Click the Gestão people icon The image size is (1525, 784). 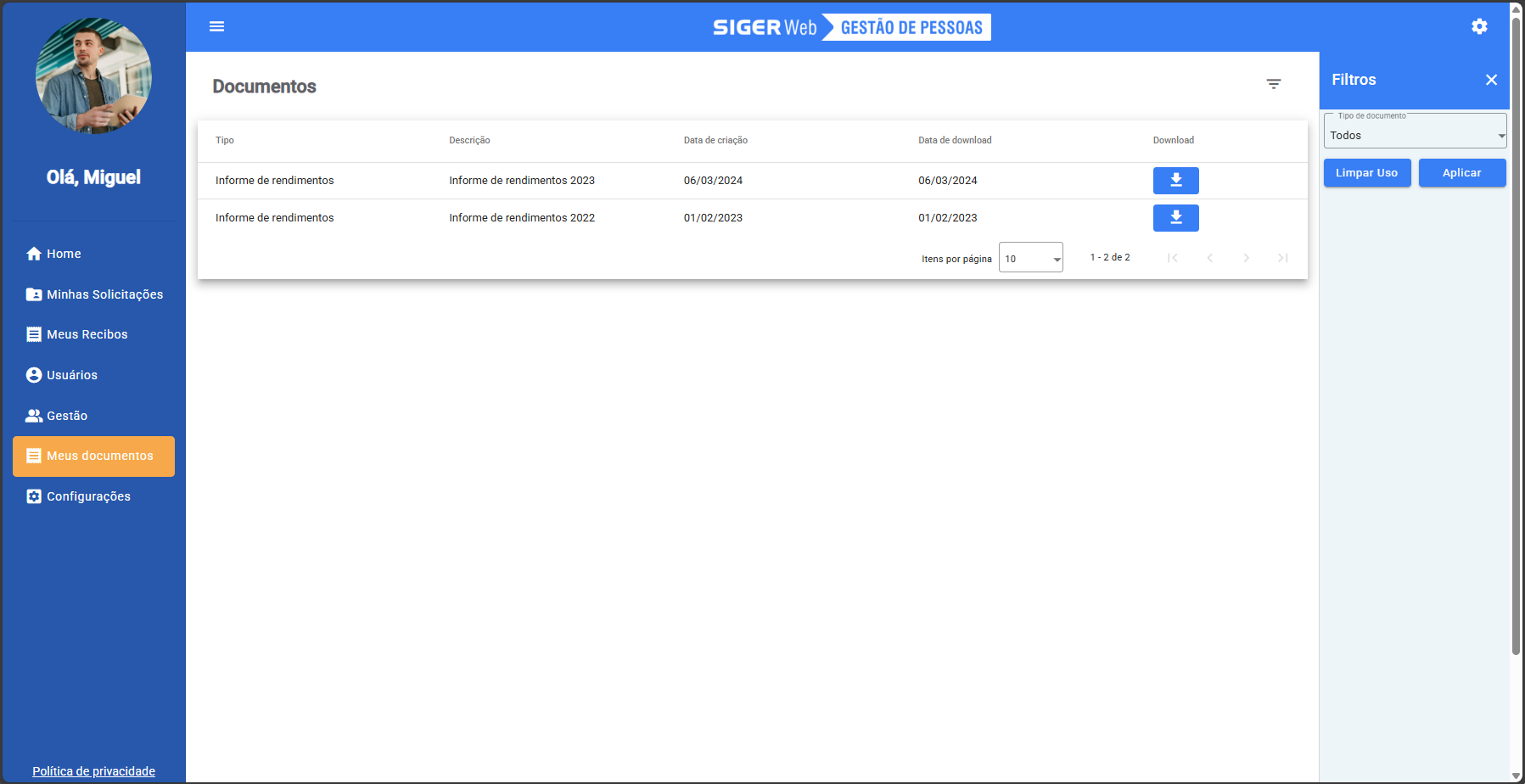34,416
